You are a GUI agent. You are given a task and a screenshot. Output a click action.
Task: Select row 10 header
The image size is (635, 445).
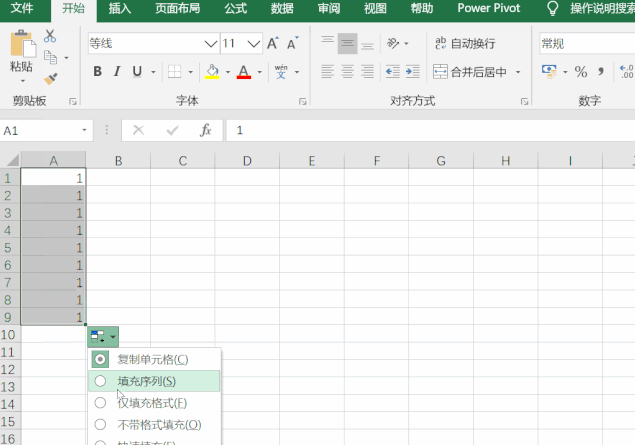coord(8,335)
